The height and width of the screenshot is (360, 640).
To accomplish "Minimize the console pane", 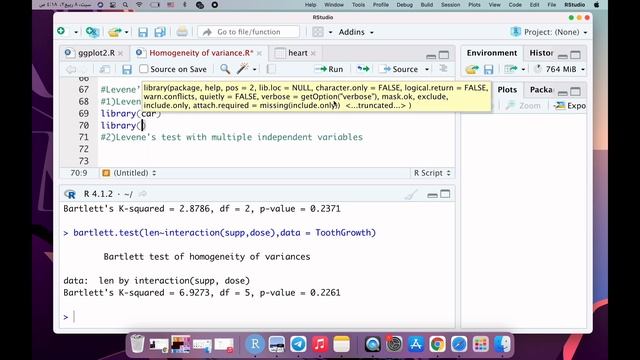I will click(432, 195).
